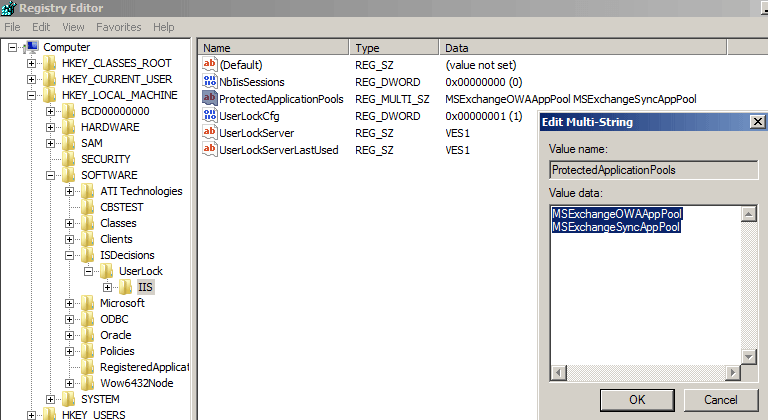The image size is (768, 420).
Task: Open the Favorites menu
Action: click(119, 27)
